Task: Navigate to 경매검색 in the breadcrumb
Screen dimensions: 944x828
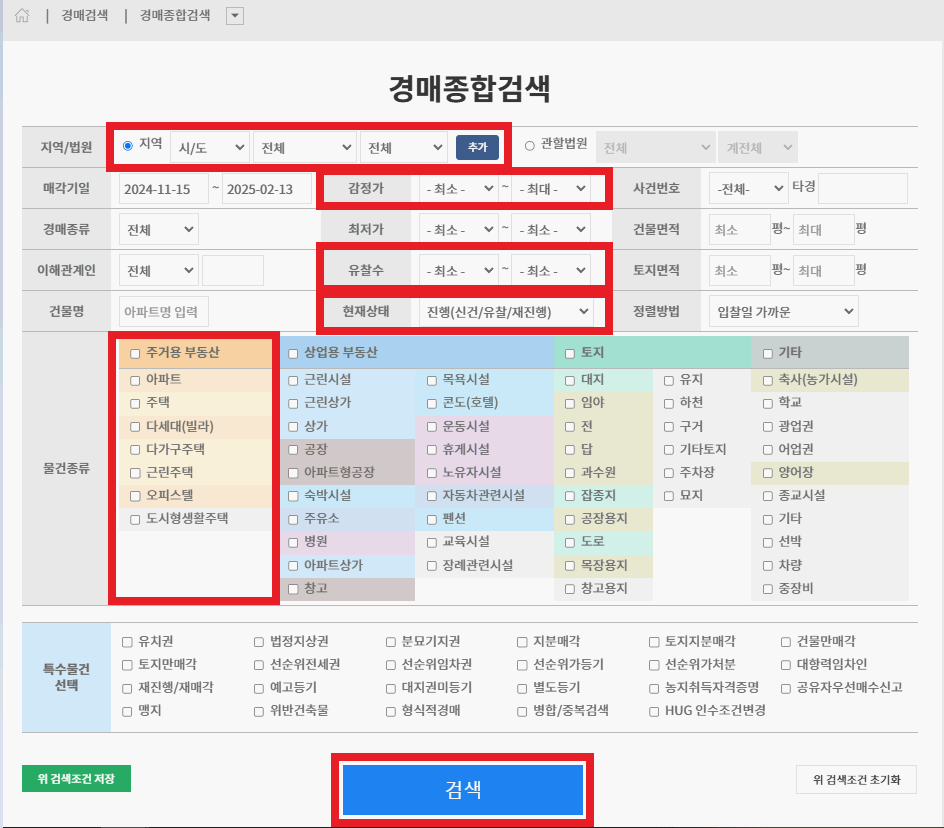Action: click(x=82, y=15)
